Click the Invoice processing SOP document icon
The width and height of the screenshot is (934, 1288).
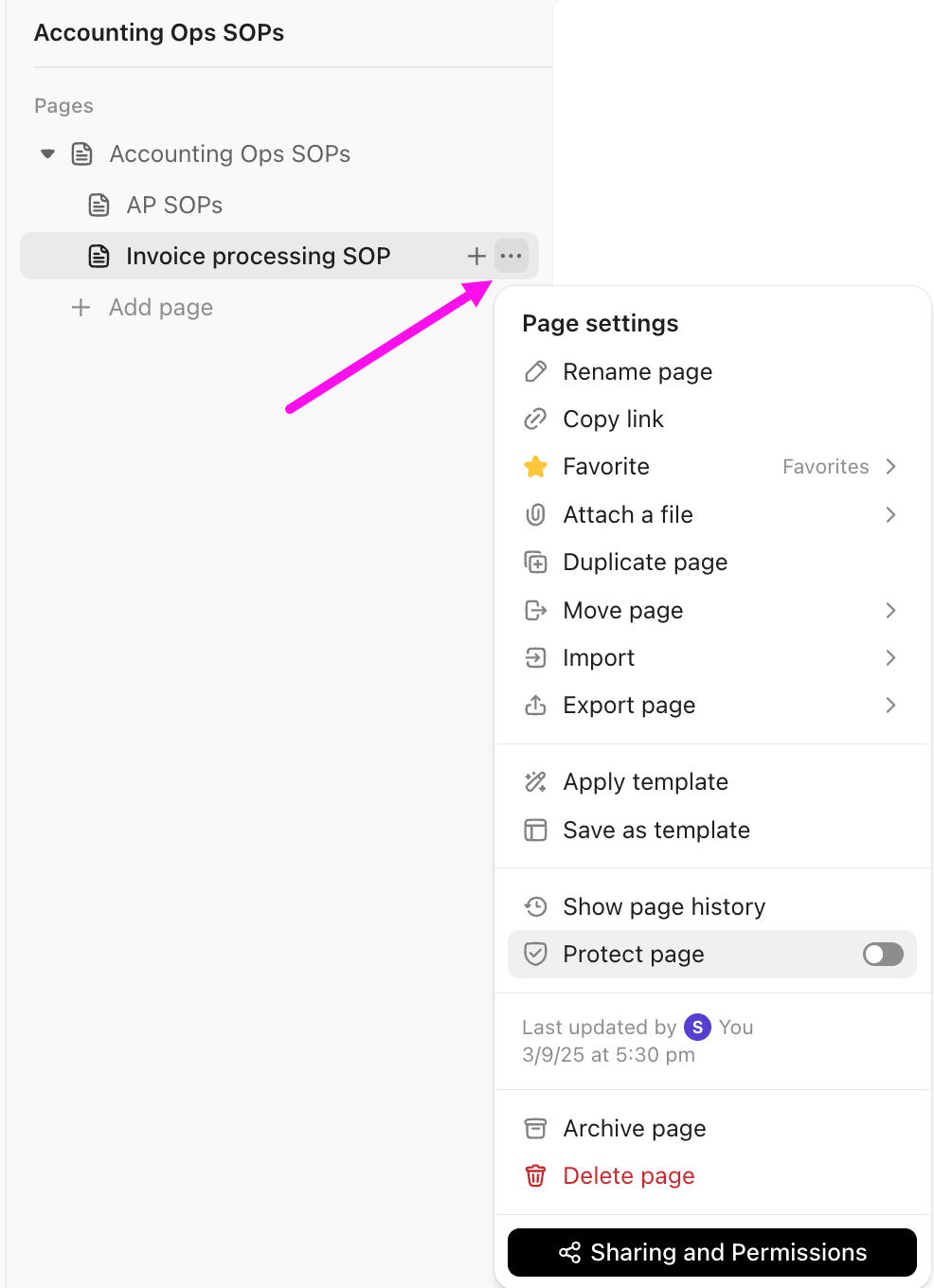(99, 256)
